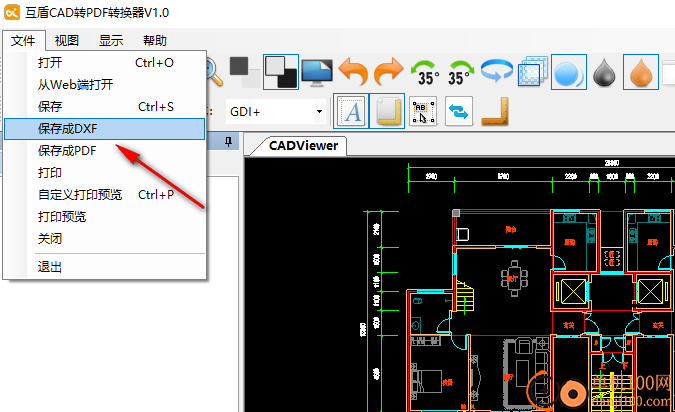Screen dimensions: 675x412
Task: Click the yellow staircase symbol in the floor plan
Action: tap(465, 297)
